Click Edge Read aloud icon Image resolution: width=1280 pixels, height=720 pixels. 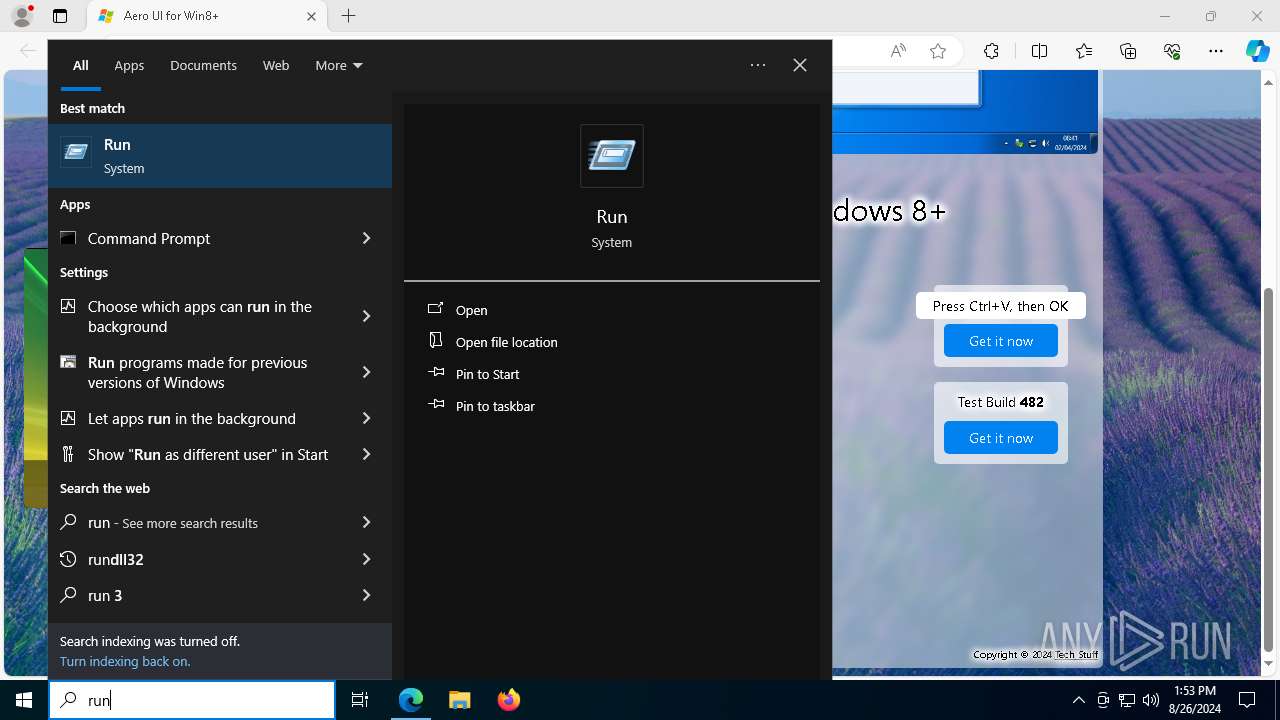pos(898,51)
